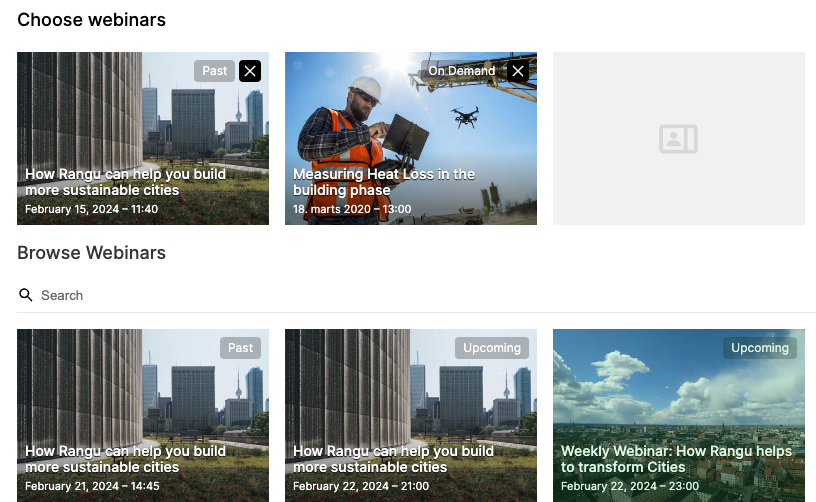Image resolution: width=816 pixels, height=502 pixels.
Task: Click the Choose webinars heading
Action: tap(92, 20)
